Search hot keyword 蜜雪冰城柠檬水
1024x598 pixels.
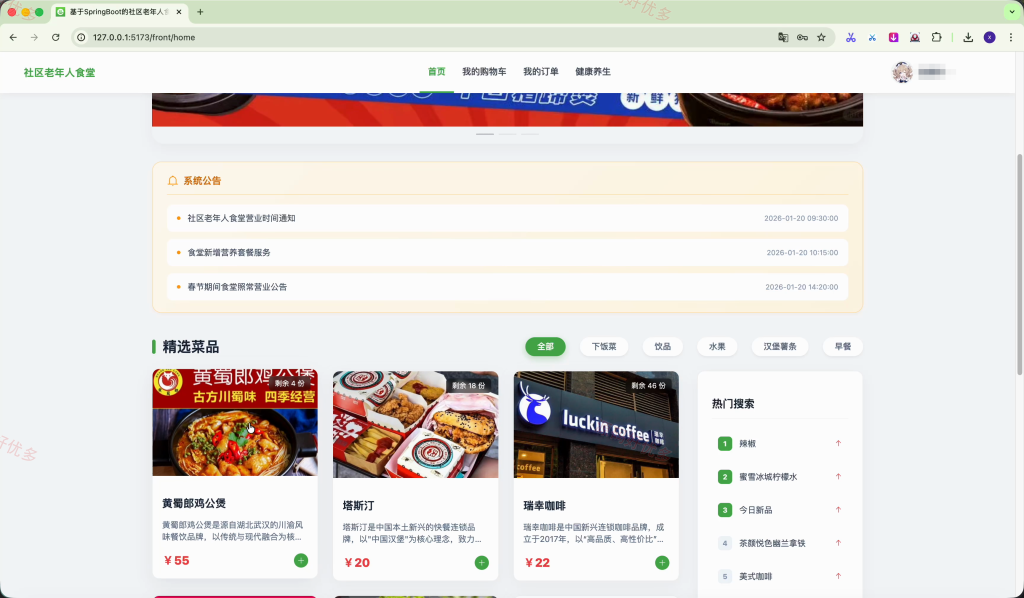coord(768,477)
